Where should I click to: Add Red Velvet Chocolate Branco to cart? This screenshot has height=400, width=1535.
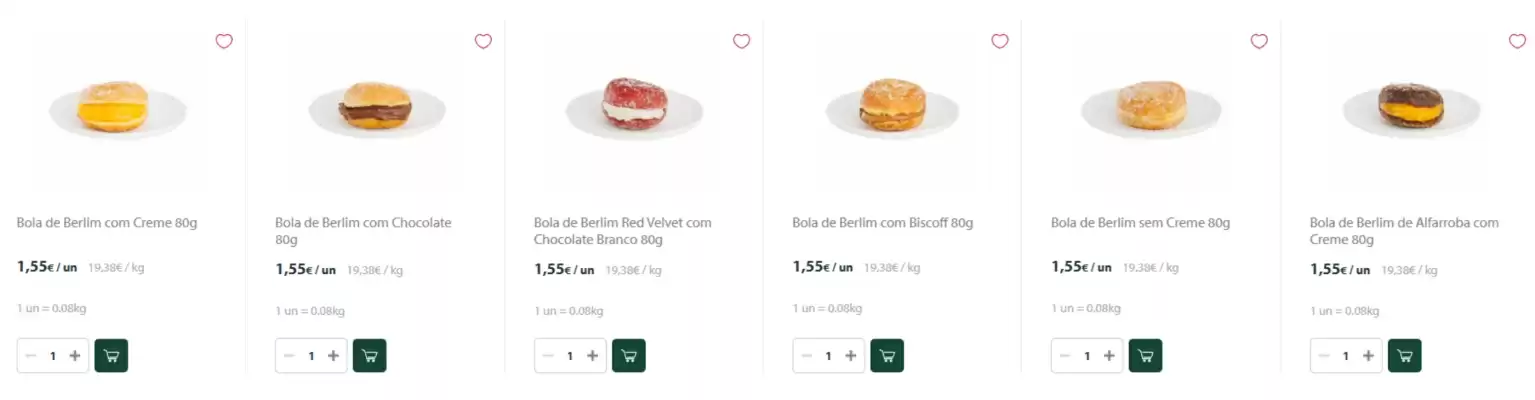(629, 356)
